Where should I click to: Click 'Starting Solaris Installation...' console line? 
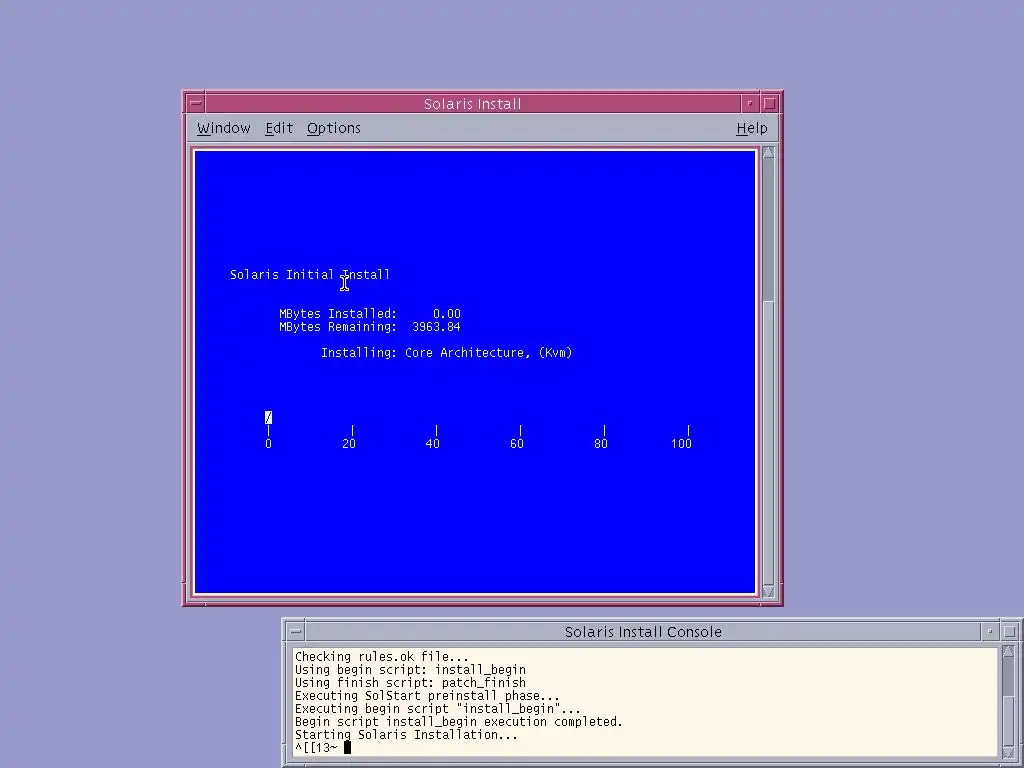coord(406,735)
